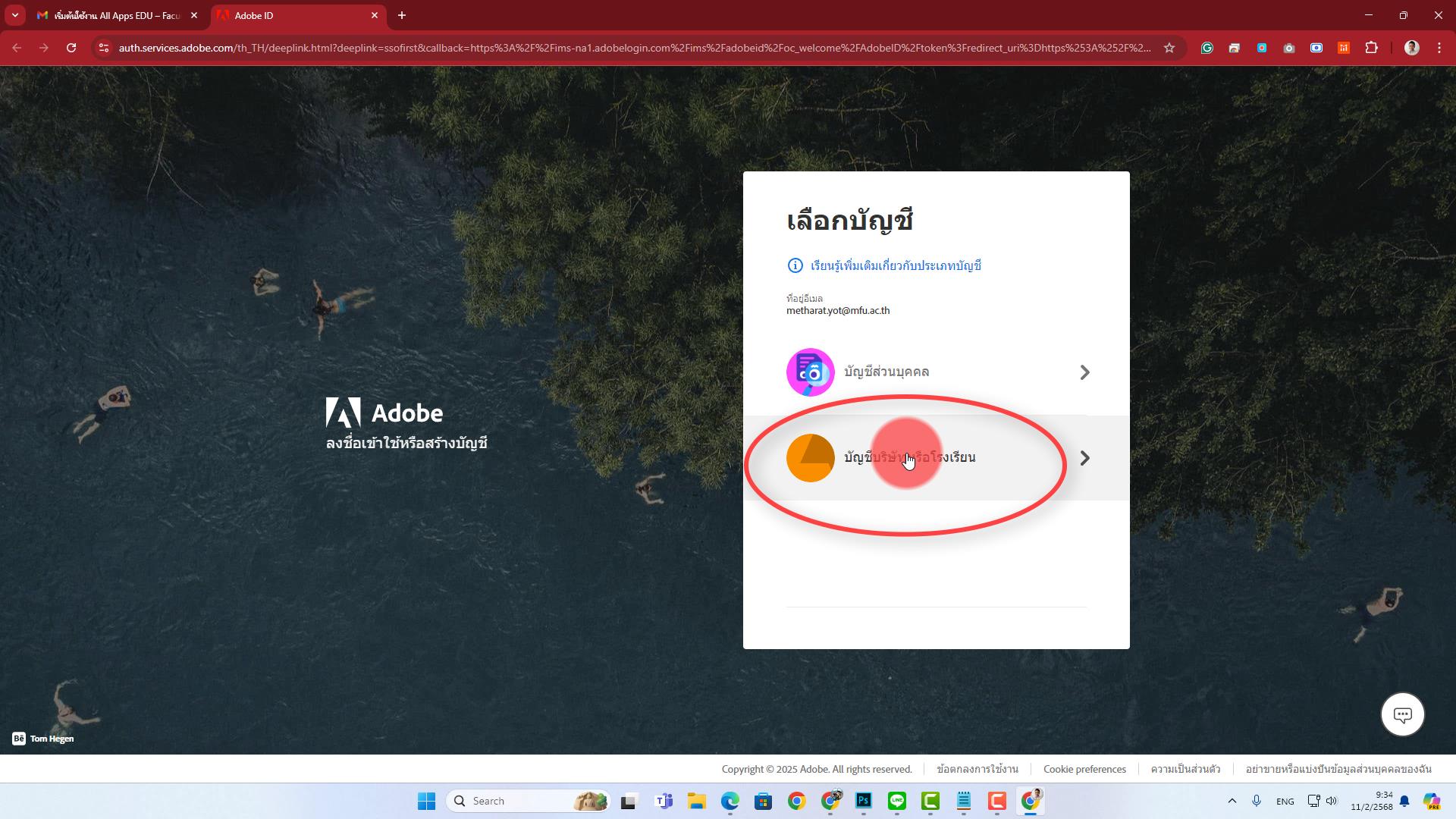1456x819 pixels.
Task: Open the orange Camtasia taskbar icon
Action: click(x=997, y=801)
